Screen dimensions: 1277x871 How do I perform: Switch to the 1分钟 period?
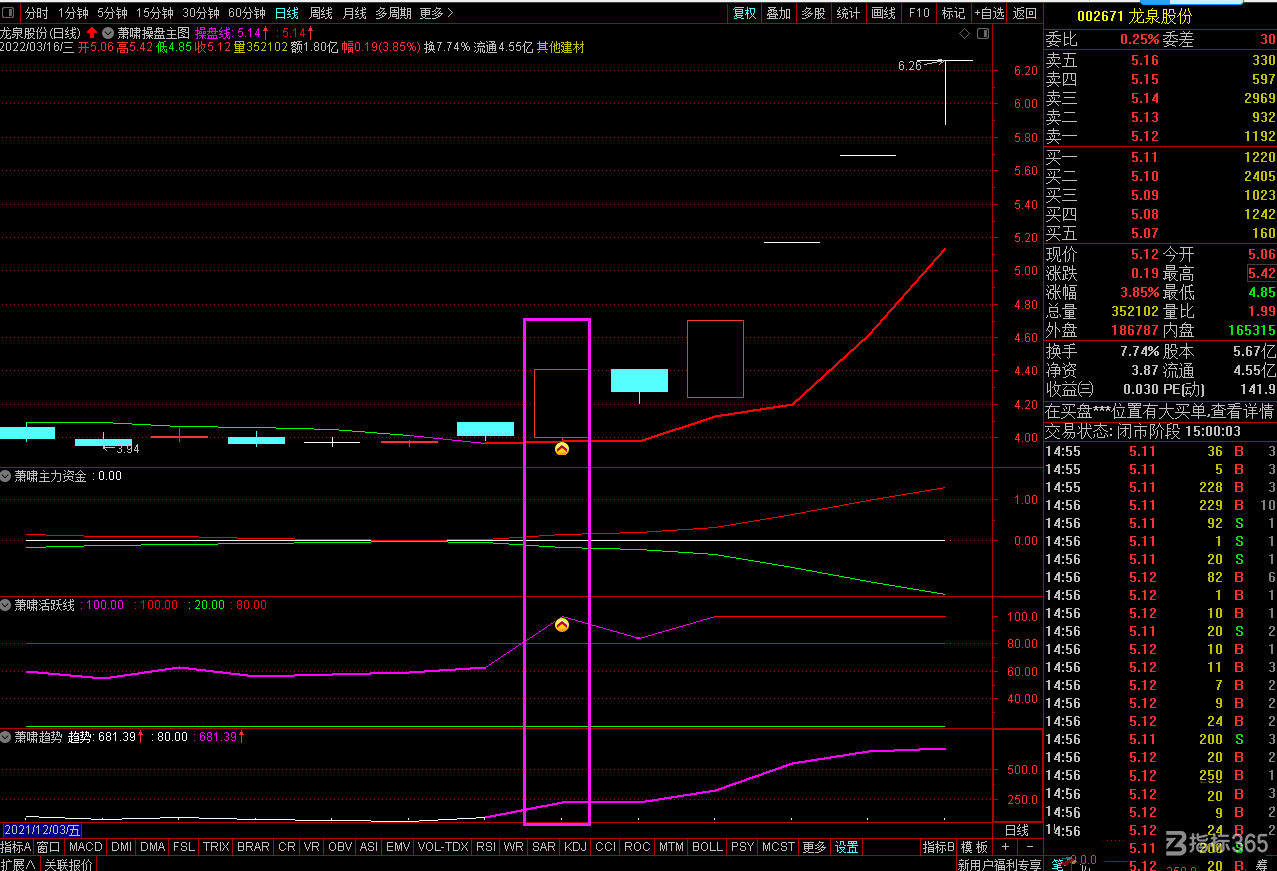pos(72,13)
